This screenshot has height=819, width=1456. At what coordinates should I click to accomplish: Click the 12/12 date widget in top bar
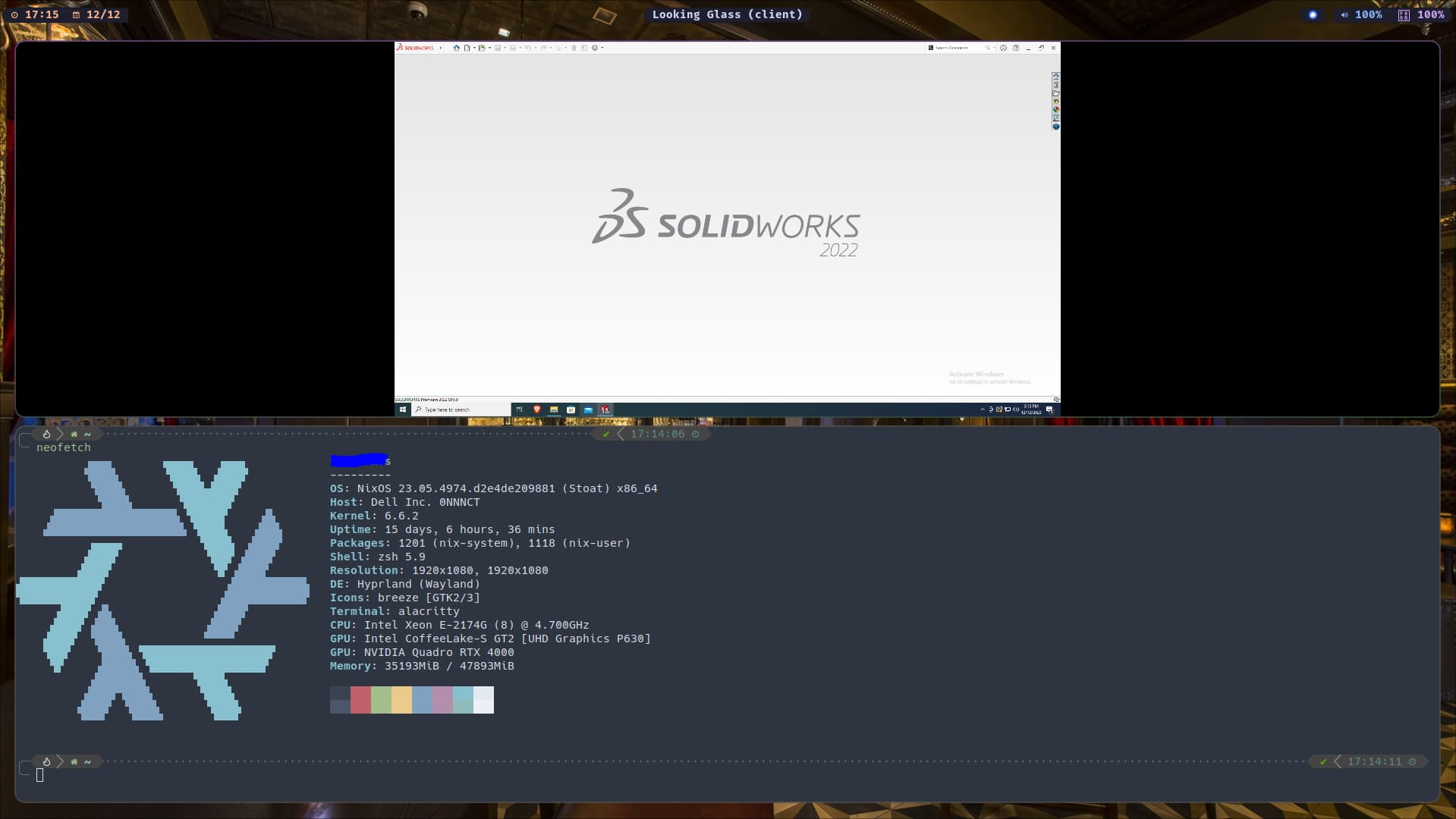pyautogui.click(x=96, y=14)
